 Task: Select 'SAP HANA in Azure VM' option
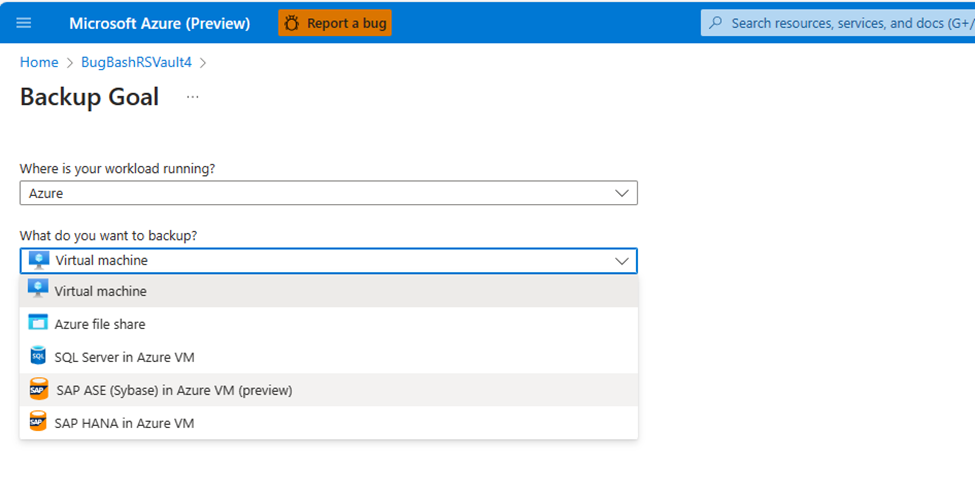(124, 423)
